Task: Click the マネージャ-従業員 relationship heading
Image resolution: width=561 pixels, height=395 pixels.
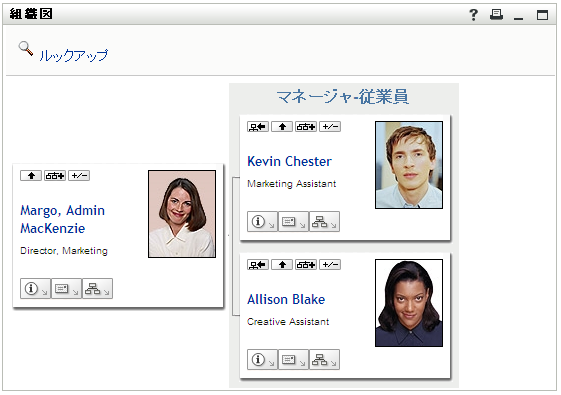Action: [x=343, y=97]
